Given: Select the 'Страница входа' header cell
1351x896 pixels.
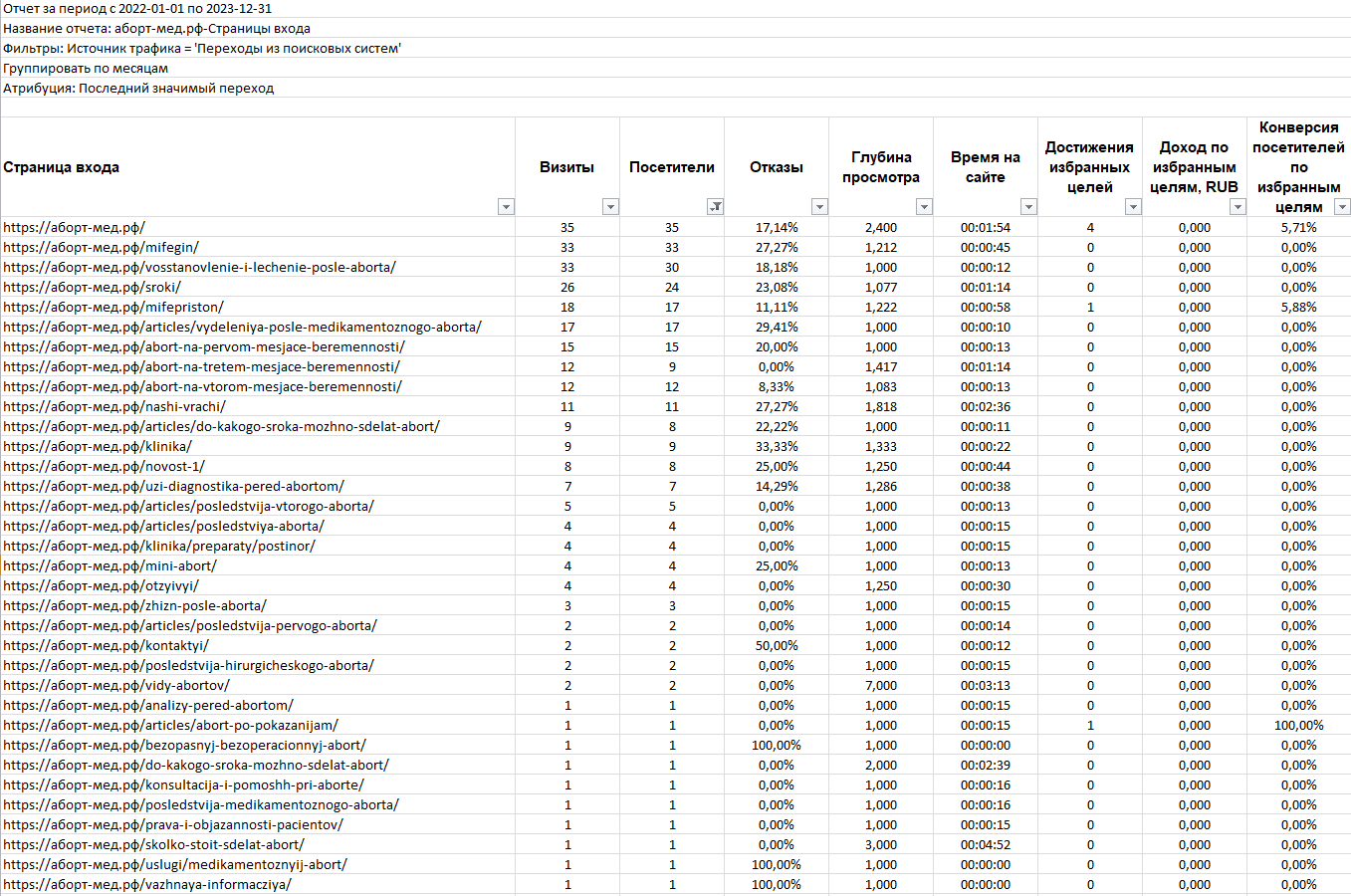Looking at the screenshot, I should [x=62, y=167].
